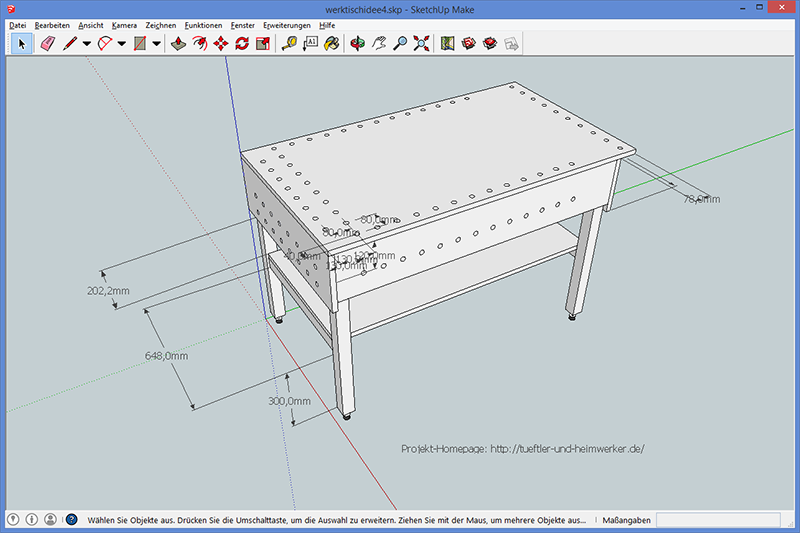The height and width of the screenshot is (533, 800).
Task: Close the SketchUp Make window
Action: [x=782, y=8]
